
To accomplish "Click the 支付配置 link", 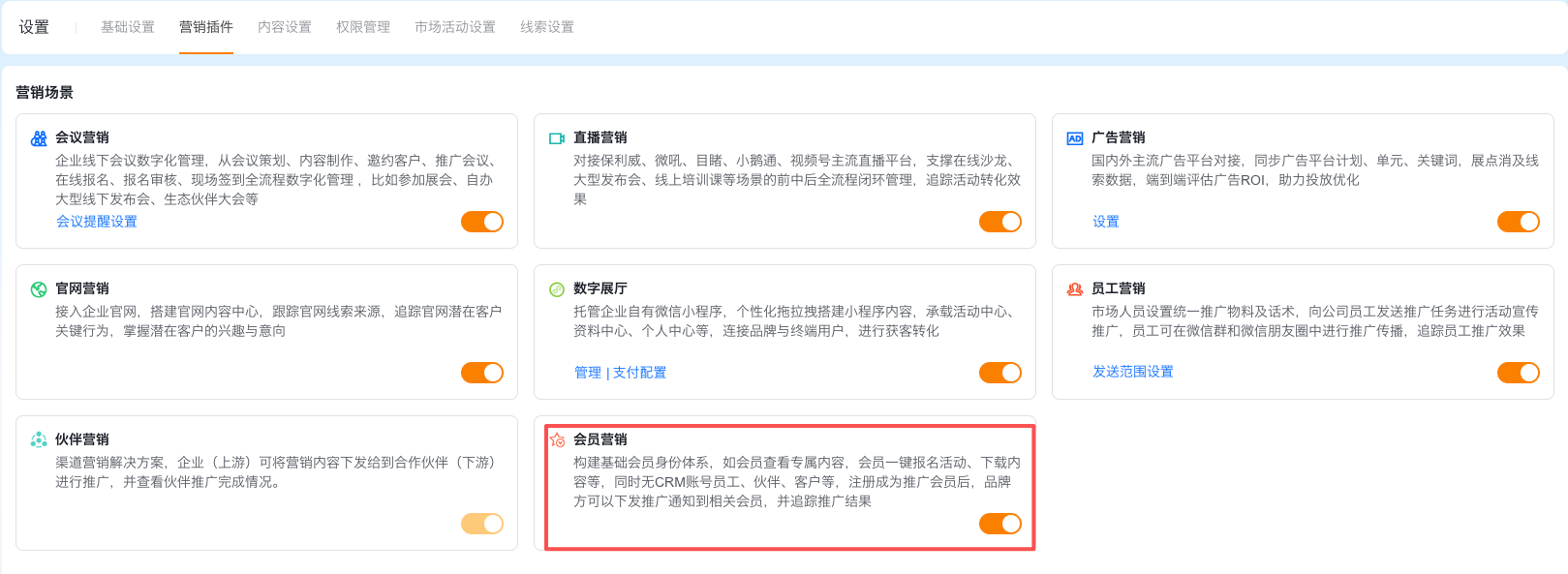I will point(639,373).
